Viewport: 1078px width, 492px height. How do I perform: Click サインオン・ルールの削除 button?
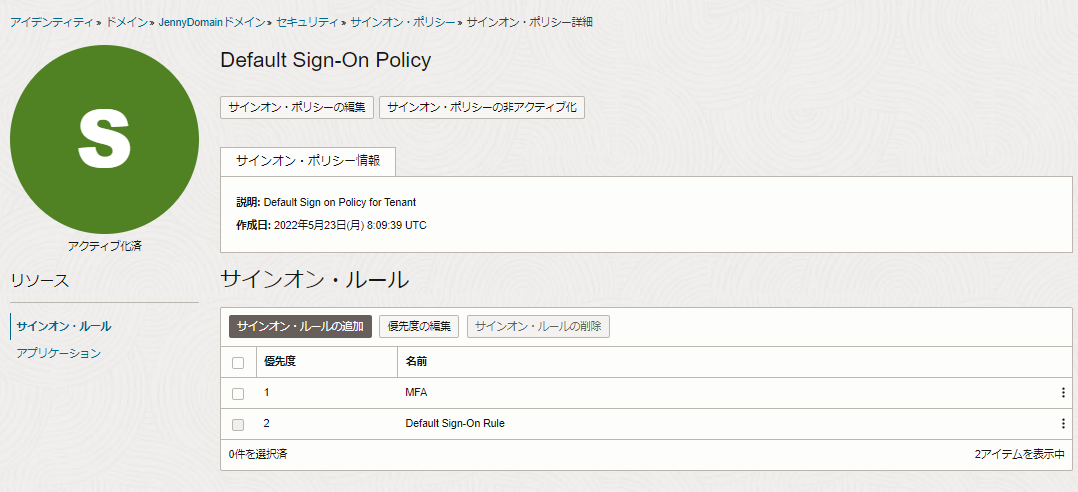(538, 326)
